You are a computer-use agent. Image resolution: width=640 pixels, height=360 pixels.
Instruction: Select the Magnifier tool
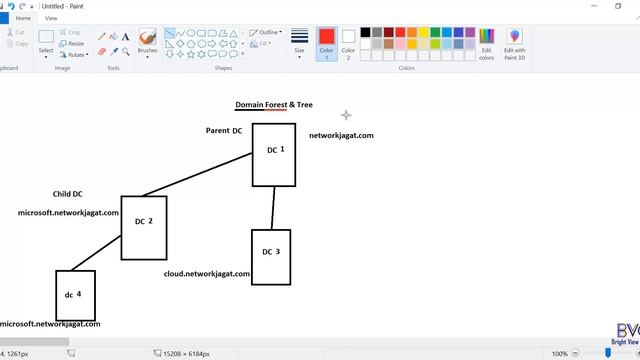[x=125, y=51]
